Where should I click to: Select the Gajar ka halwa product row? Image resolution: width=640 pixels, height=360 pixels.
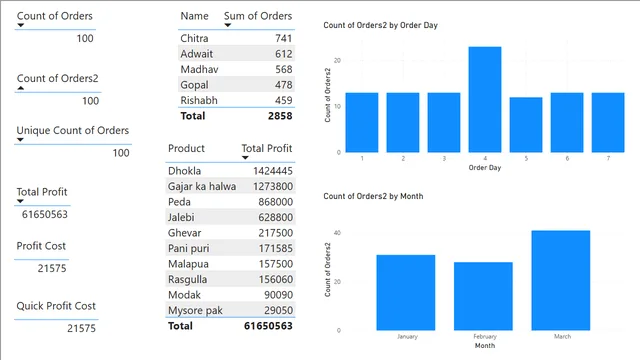coord(231,186)
